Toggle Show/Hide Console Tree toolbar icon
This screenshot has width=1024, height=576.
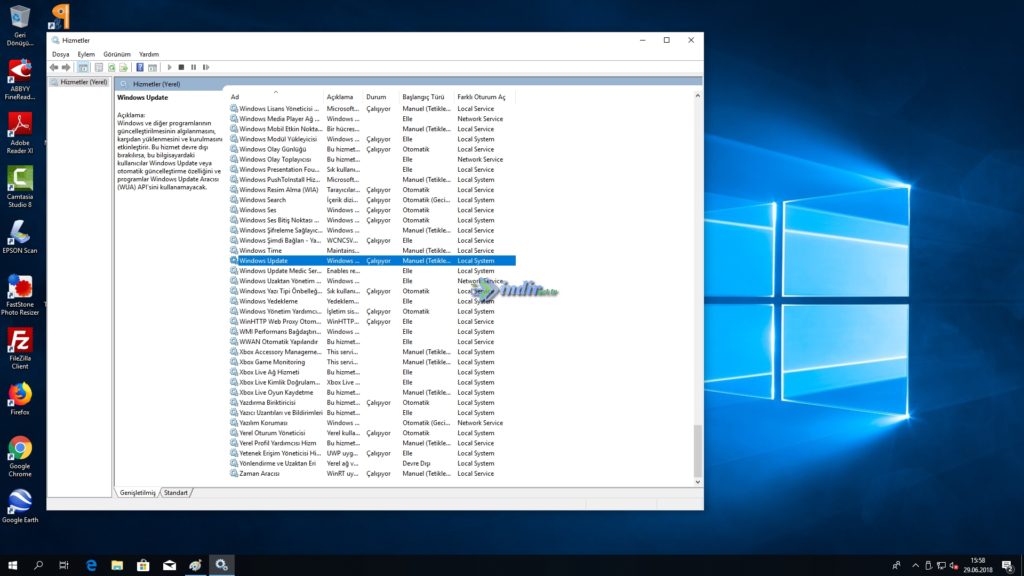point(83,67)
